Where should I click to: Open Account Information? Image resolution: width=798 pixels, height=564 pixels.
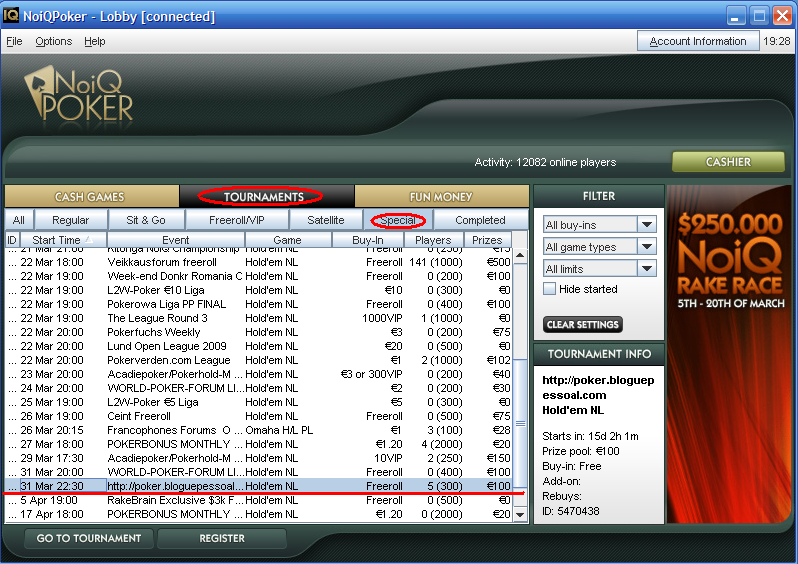[698, 41]
